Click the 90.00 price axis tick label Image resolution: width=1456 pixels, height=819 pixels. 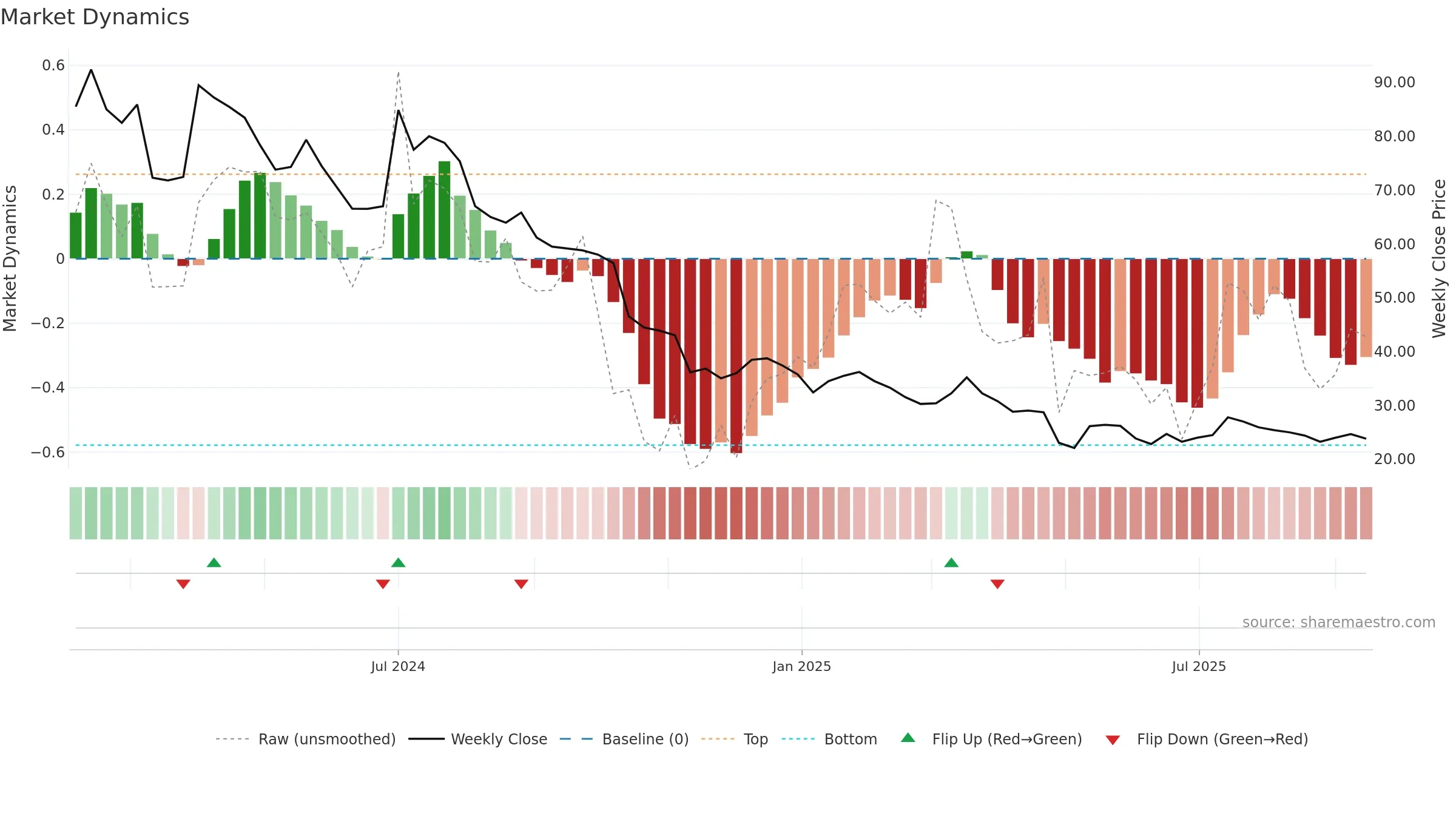tap(1395, 83)
